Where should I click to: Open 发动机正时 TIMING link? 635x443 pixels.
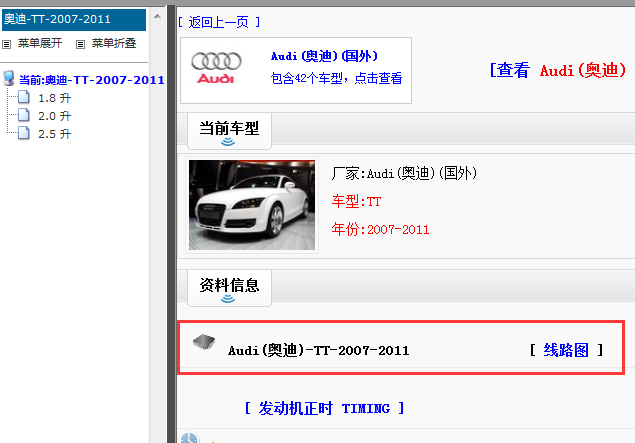tap(324, 408)
